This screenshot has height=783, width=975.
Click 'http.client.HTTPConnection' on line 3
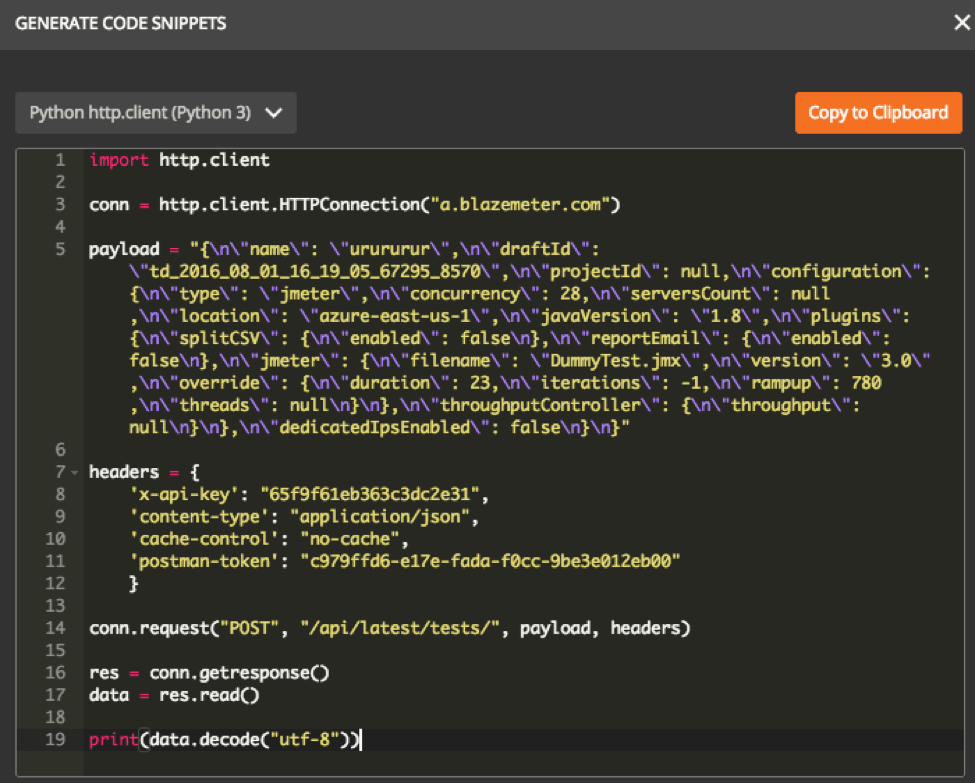(290, 205)
